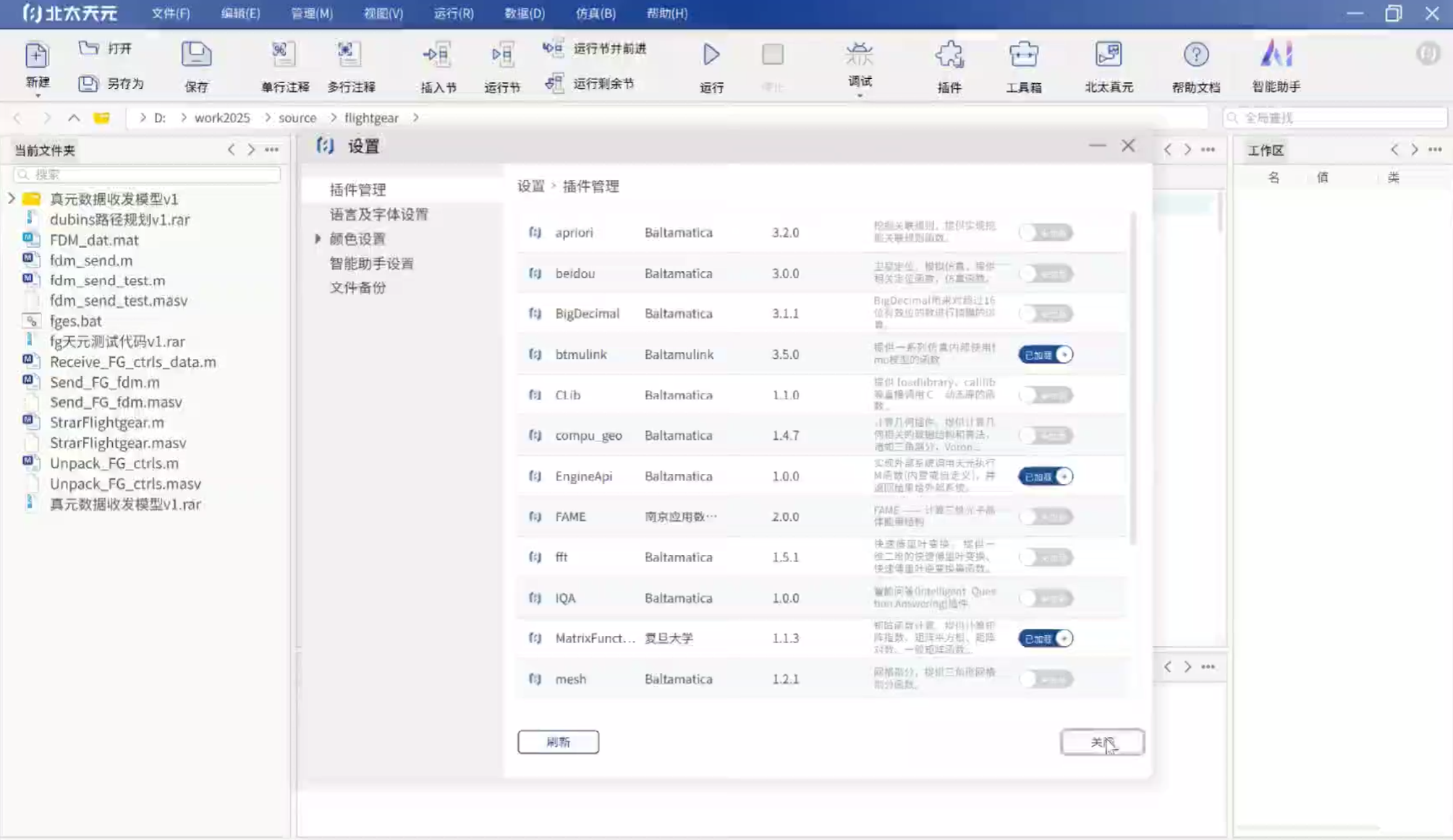This screenshot has height=840, width=1453.
Task: Enable the apriori plugin toggle
Action: (1046, 233)
